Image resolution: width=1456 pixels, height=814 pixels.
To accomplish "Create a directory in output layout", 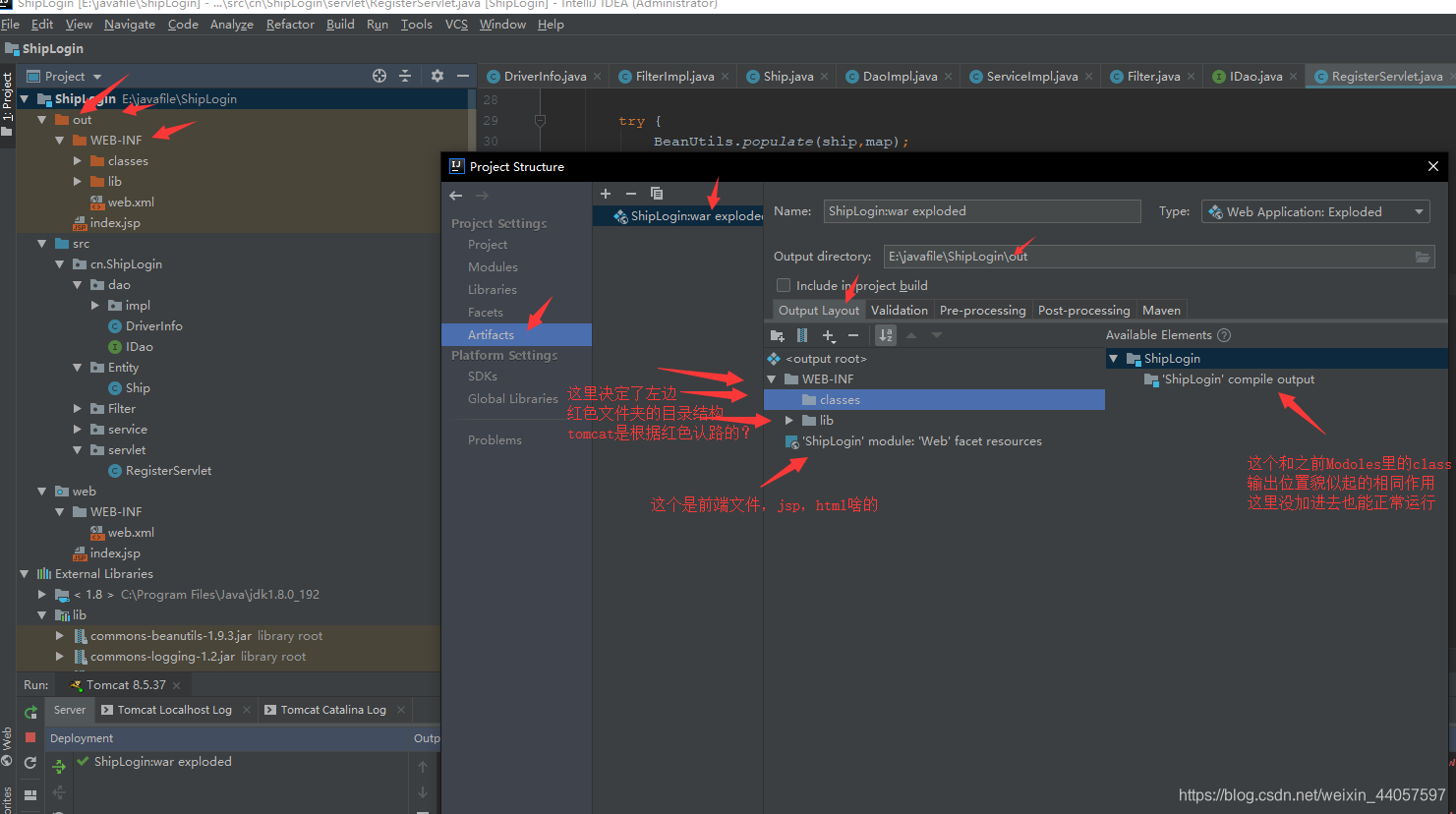I will pyautogui.click(x=778, y=335).
